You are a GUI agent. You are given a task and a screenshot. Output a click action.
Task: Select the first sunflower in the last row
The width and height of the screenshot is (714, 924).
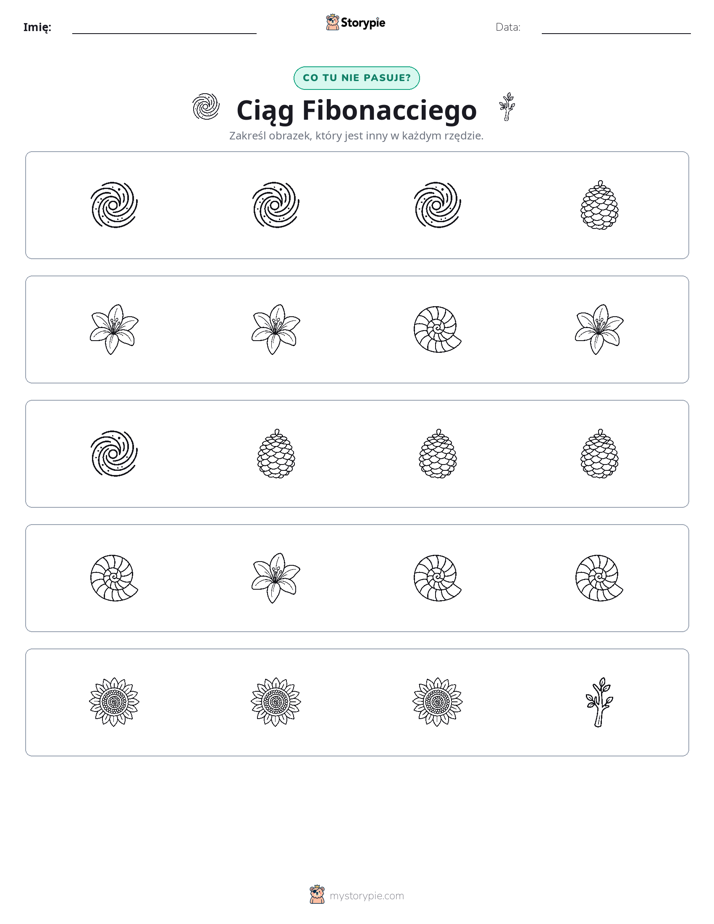pos(114,702)
